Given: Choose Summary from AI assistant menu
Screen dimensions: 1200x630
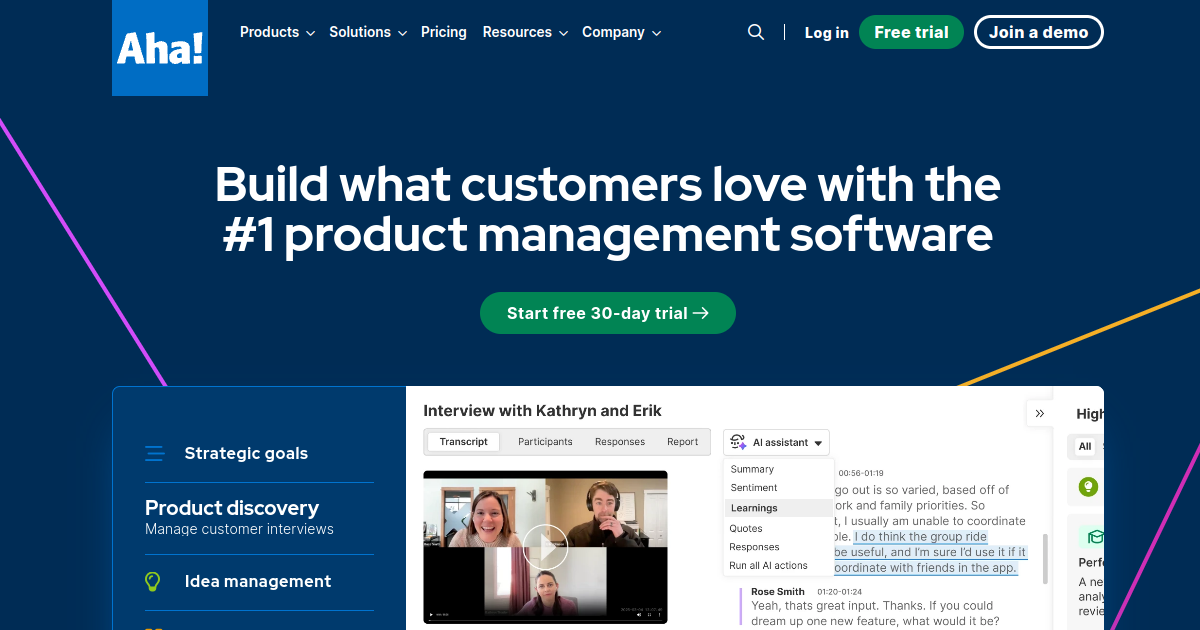Looking at the screenshot, I should point(752,469).
